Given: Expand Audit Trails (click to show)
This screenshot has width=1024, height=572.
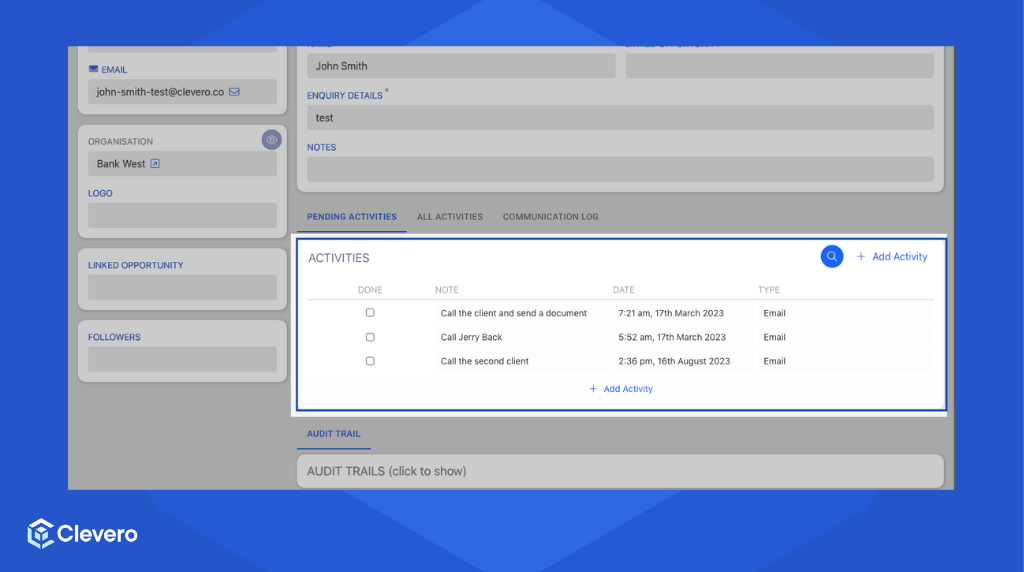Looking at the screenshot, I should click(x=620, y=471).
